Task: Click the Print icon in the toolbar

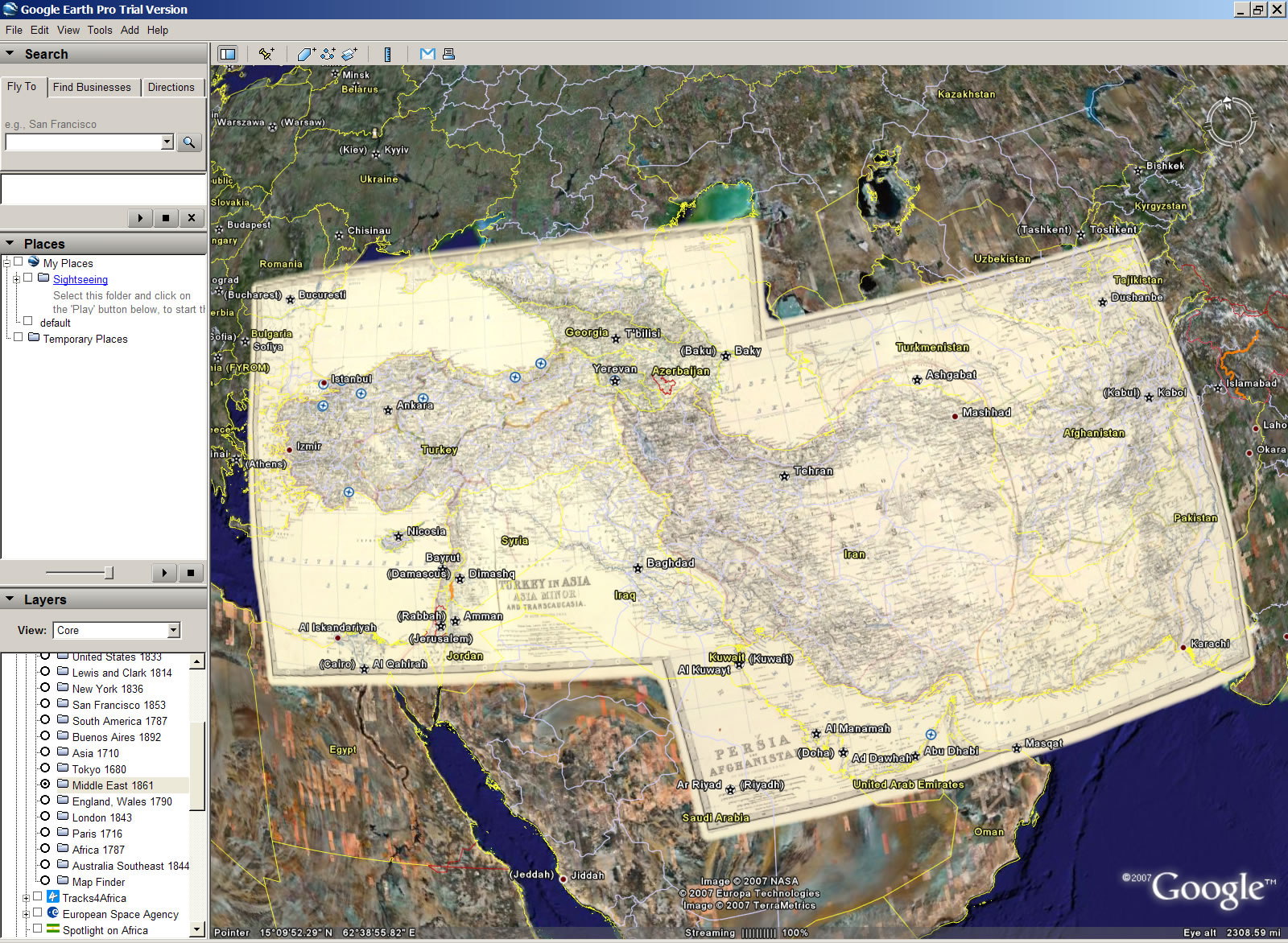Action: (448, 53)
